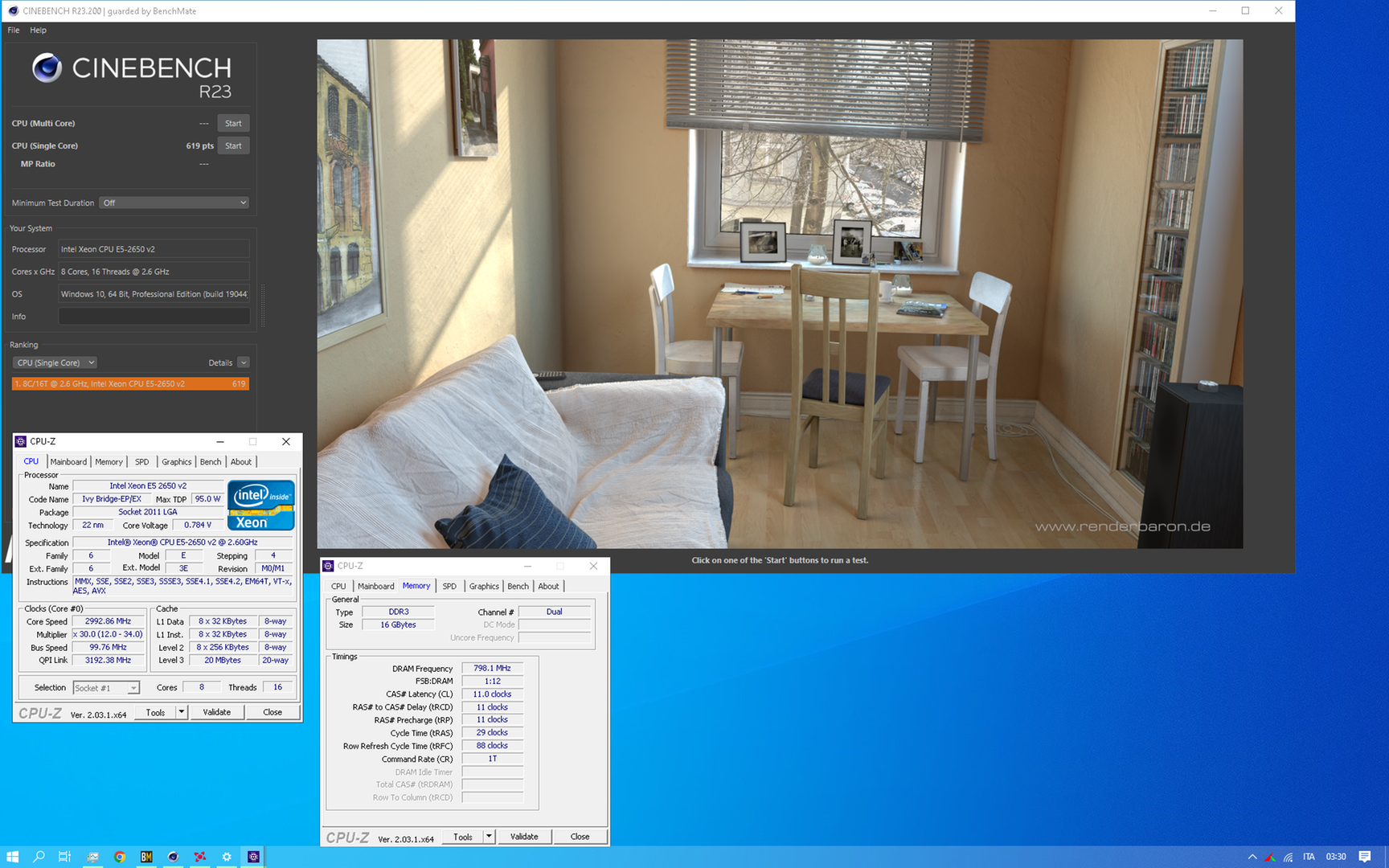This screenshot has height=868, width=1389.
Task: Open Settings gear from the taskbar
Action: (x=227, y=857)
